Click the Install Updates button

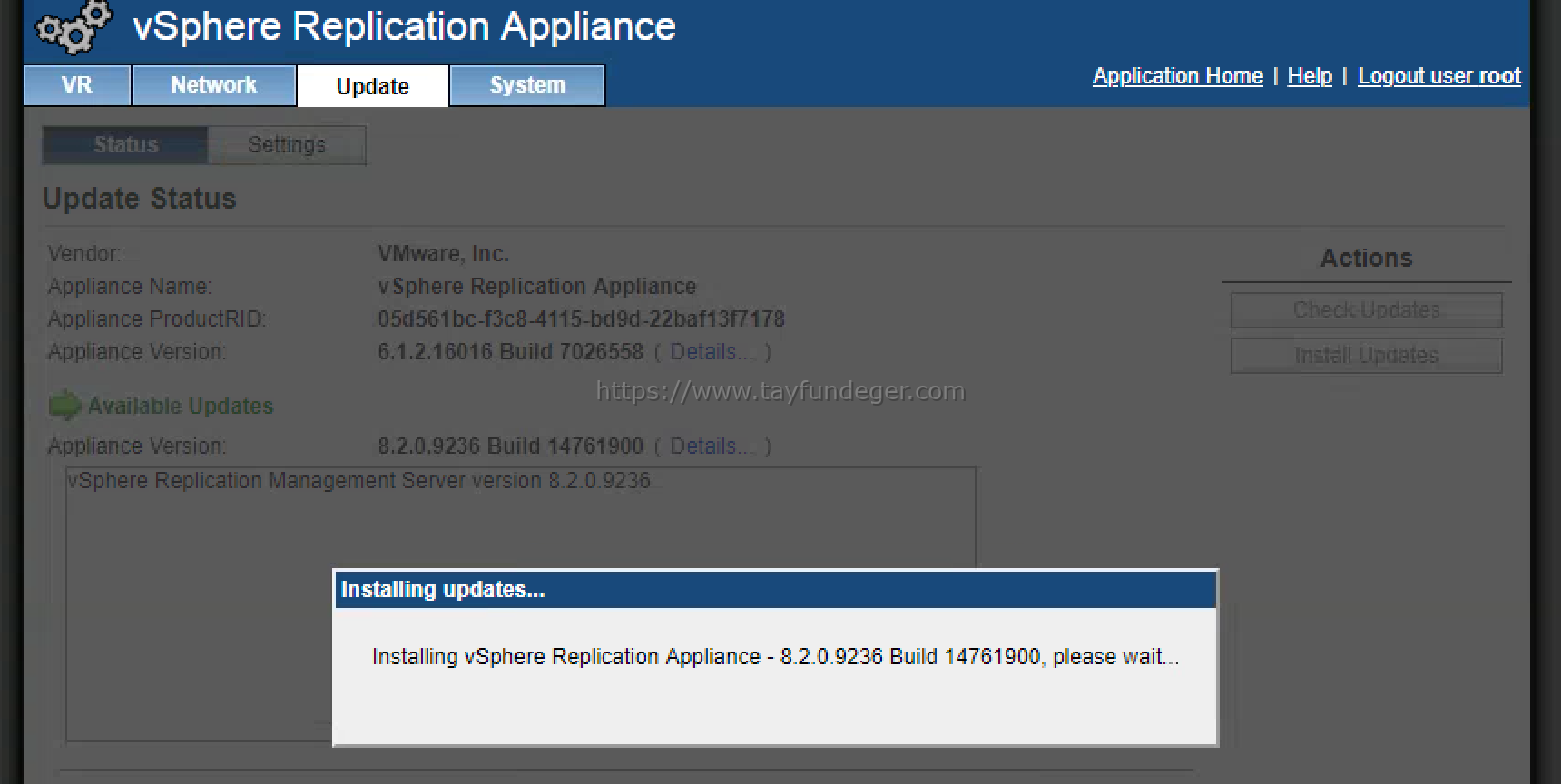click(x=1366, y=356)
